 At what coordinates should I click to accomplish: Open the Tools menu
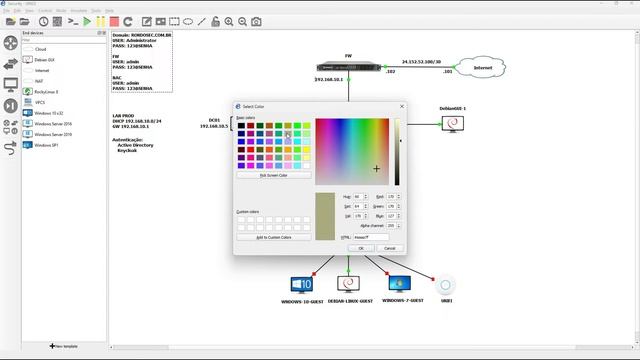96,11
